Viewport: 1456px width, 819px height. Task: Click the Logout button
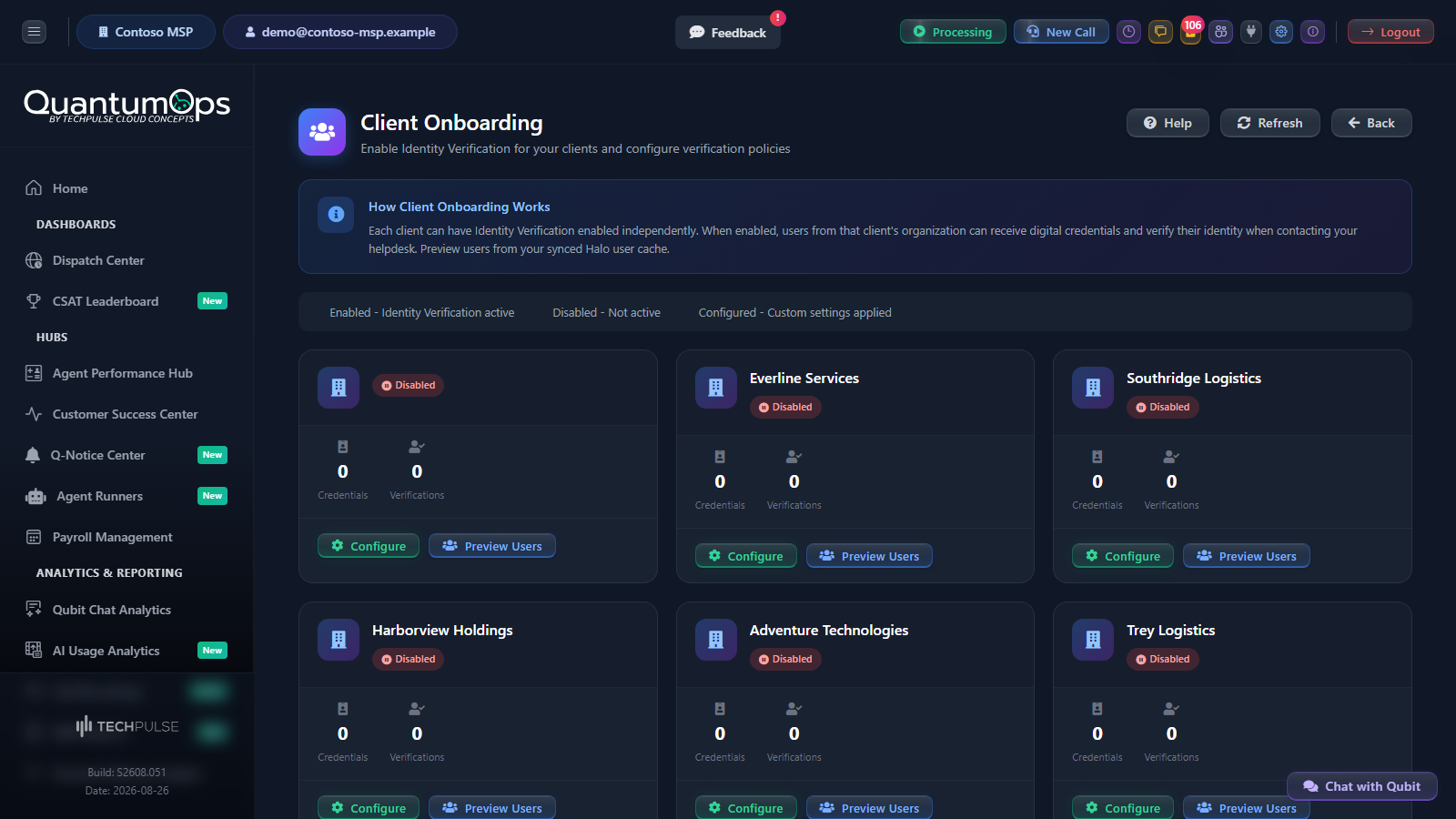(1390, 32)
